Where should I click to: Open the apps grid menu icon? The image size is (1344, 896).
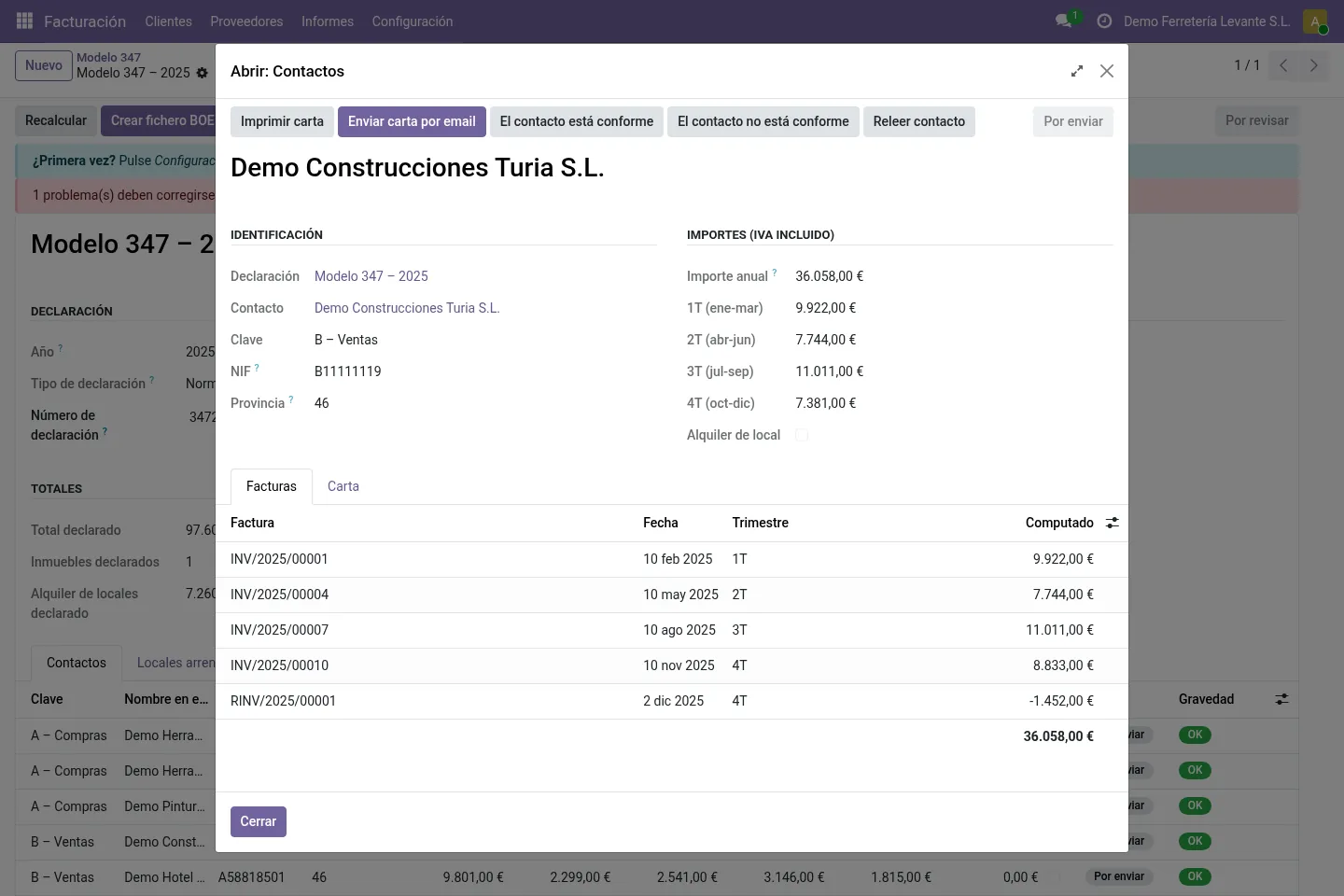click(x=25, y=21)
